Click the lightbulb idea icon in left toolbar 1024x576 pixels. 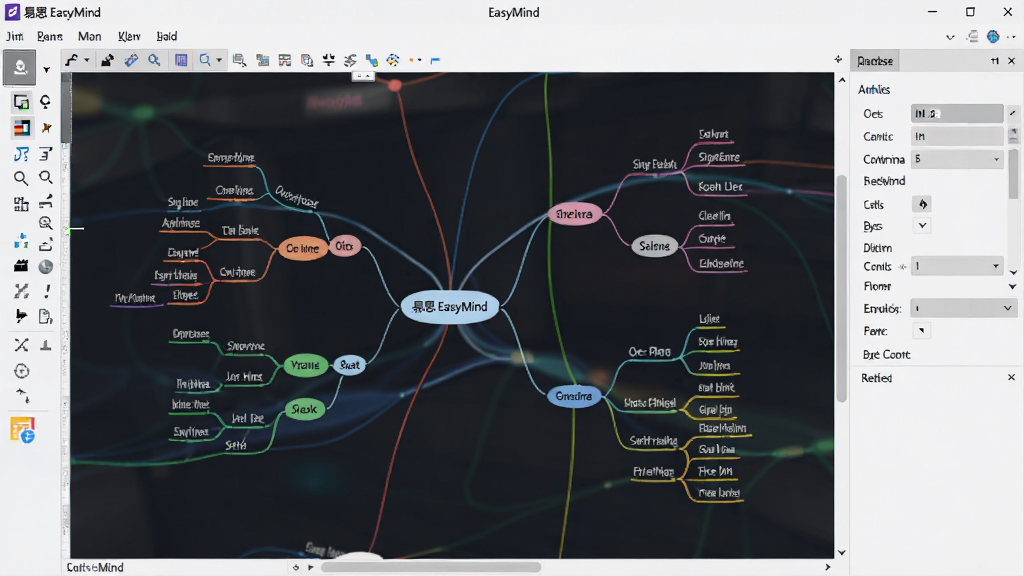pos(46,102)
